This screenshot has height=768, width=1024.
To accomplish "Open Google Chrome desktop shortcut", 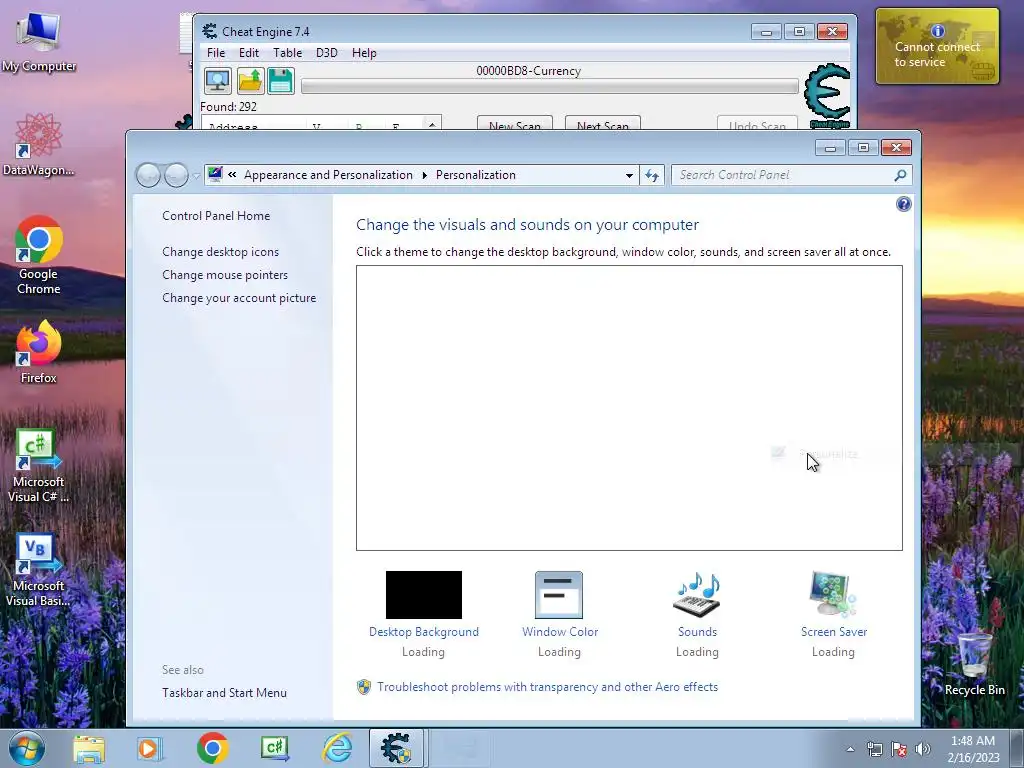I will [39, 255].
